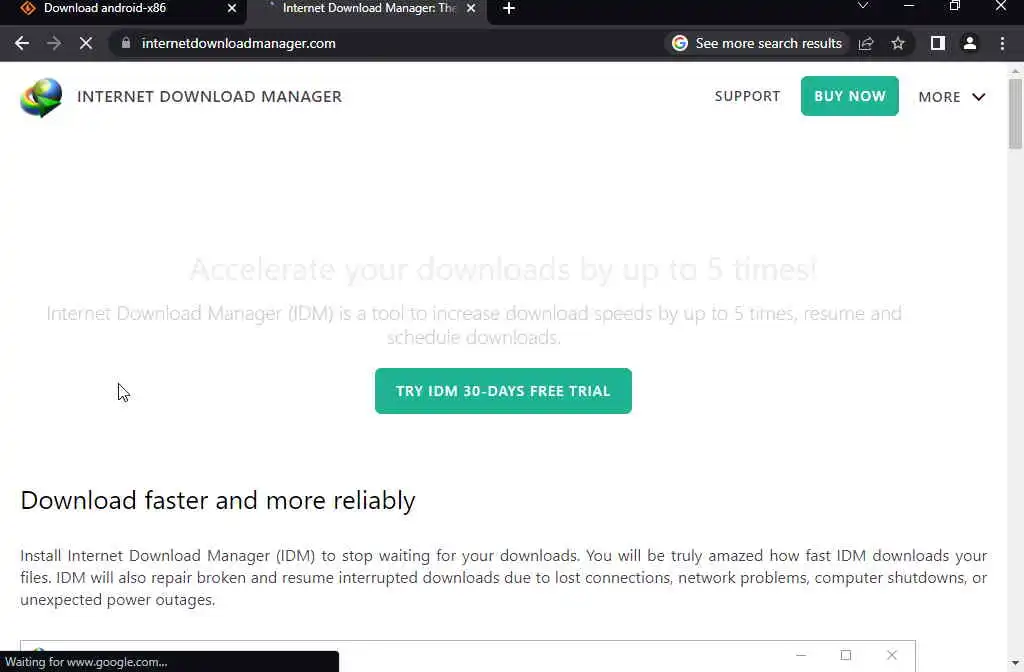Close the Download android-x86 tab
The width and height of the screenshot is (1024, 672).
click(232, 8)
